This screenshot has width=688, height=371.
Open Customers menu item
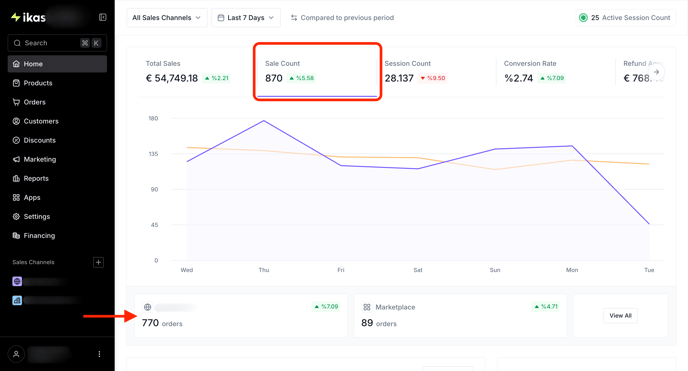[57, 121]
